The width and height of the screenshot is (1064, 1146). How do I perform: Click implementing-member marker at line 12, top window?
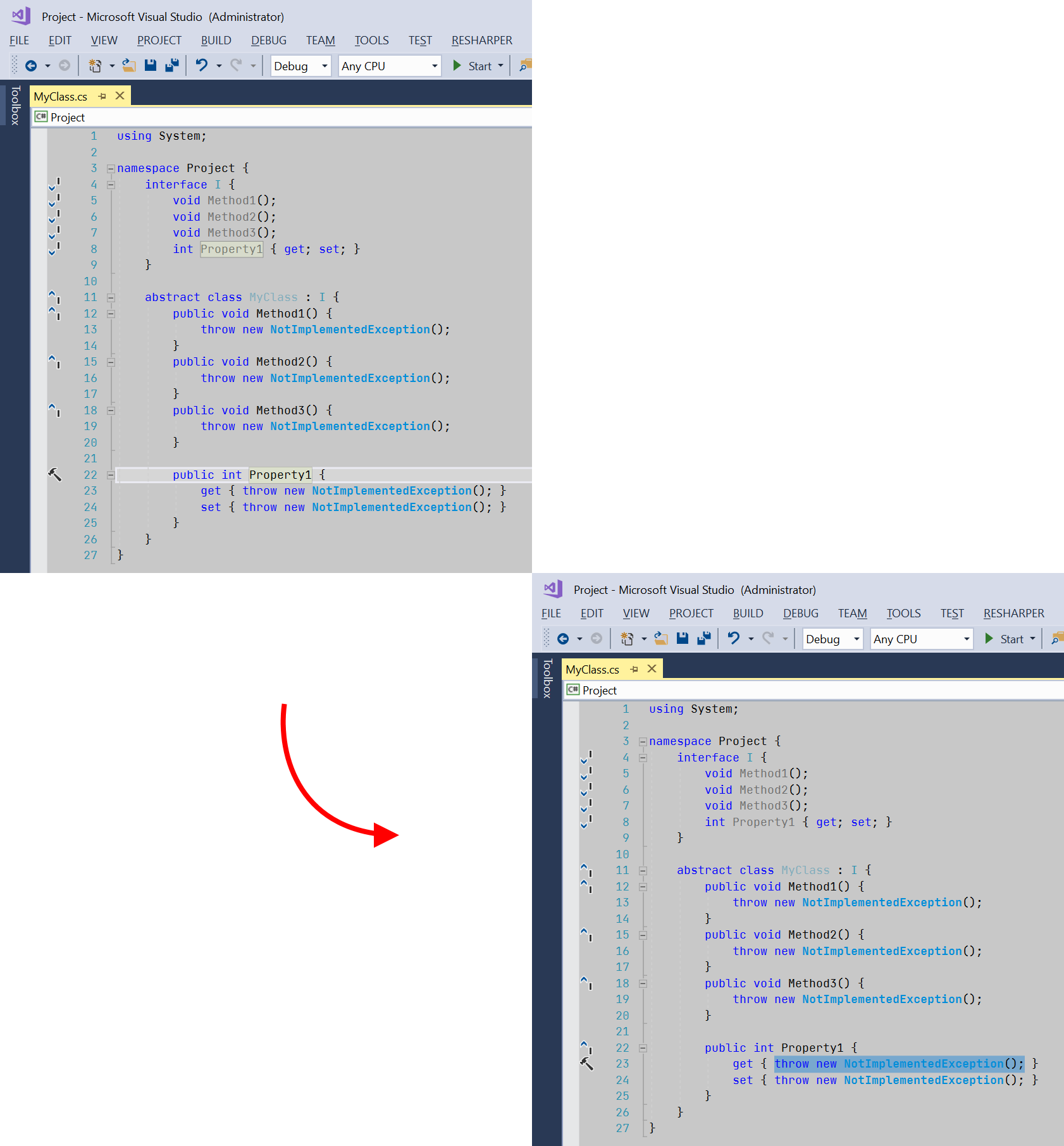(54, 313)
